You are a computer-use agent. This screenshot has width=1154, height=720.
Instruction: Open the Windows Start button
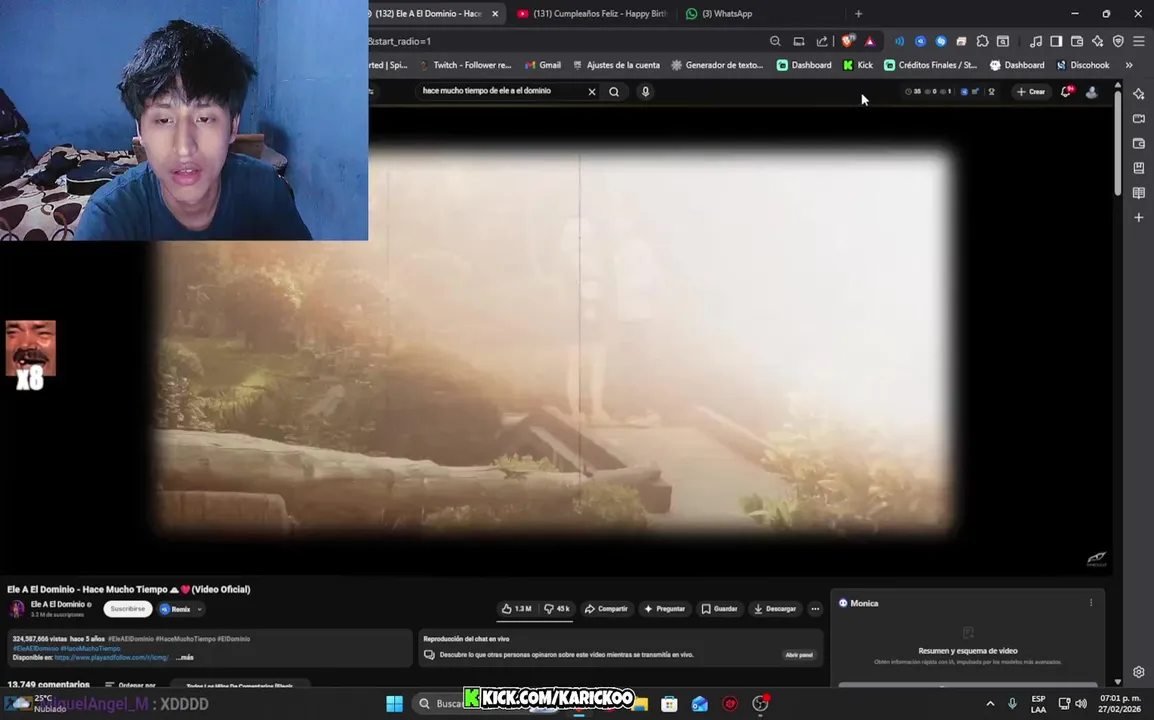394,704
